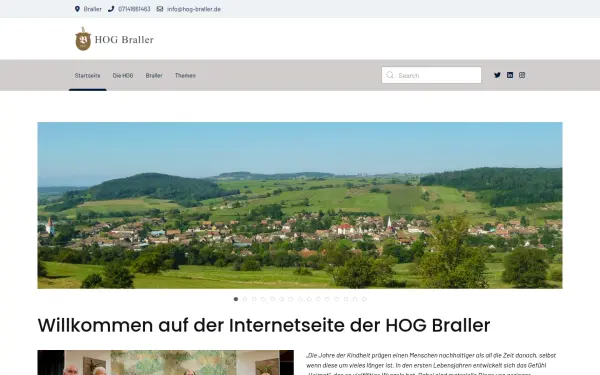
Task: Click the Braller location text in top bar
Action: coord(93,9)
